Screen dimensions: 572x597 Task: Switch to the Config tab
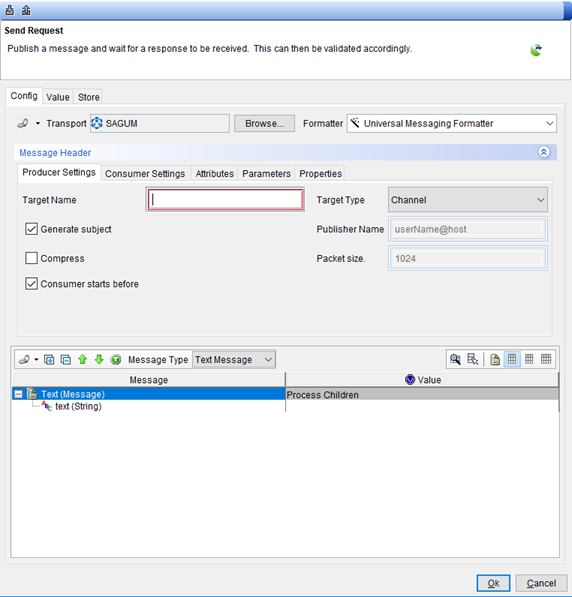point(24,96)
